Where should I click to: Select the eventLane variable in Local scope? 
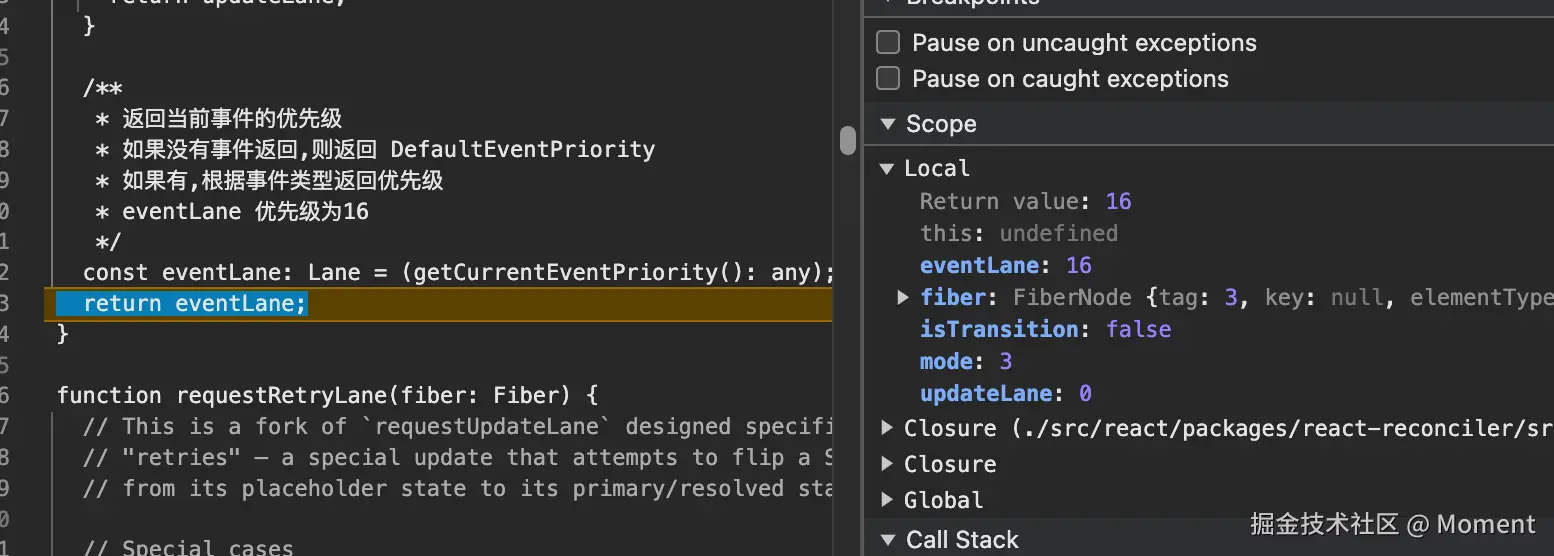pos(979,265)
